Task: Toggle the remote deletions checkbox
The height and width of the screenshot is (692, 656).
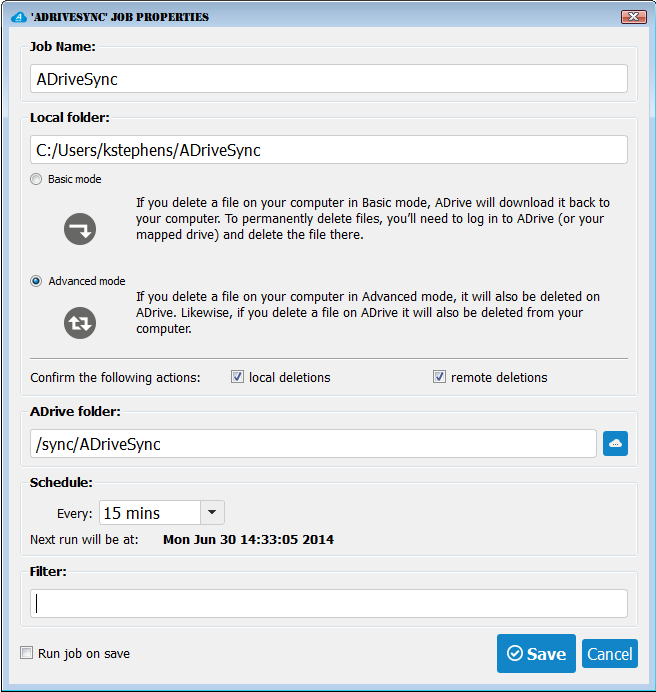Action: coord(439,377)
